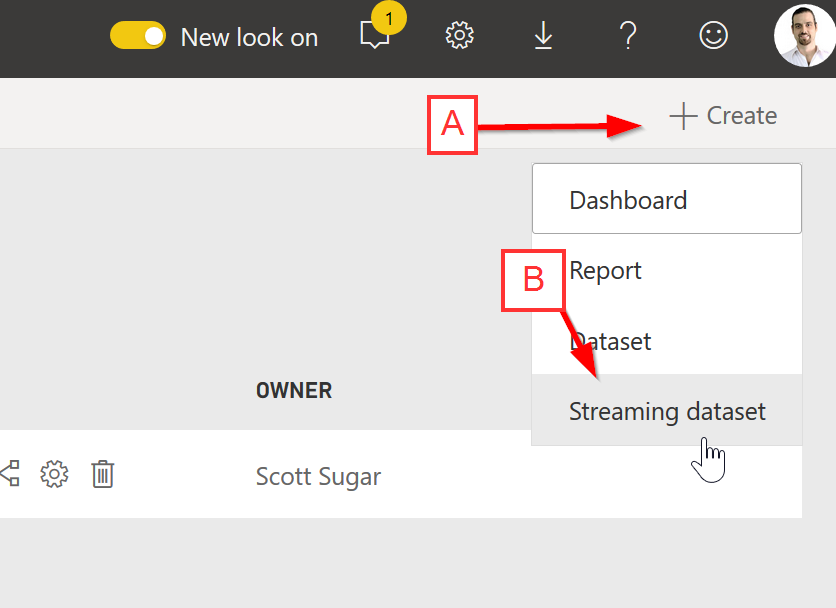Sort by the OWNER column header
This screenshot has width=836, height=608.
294,391
